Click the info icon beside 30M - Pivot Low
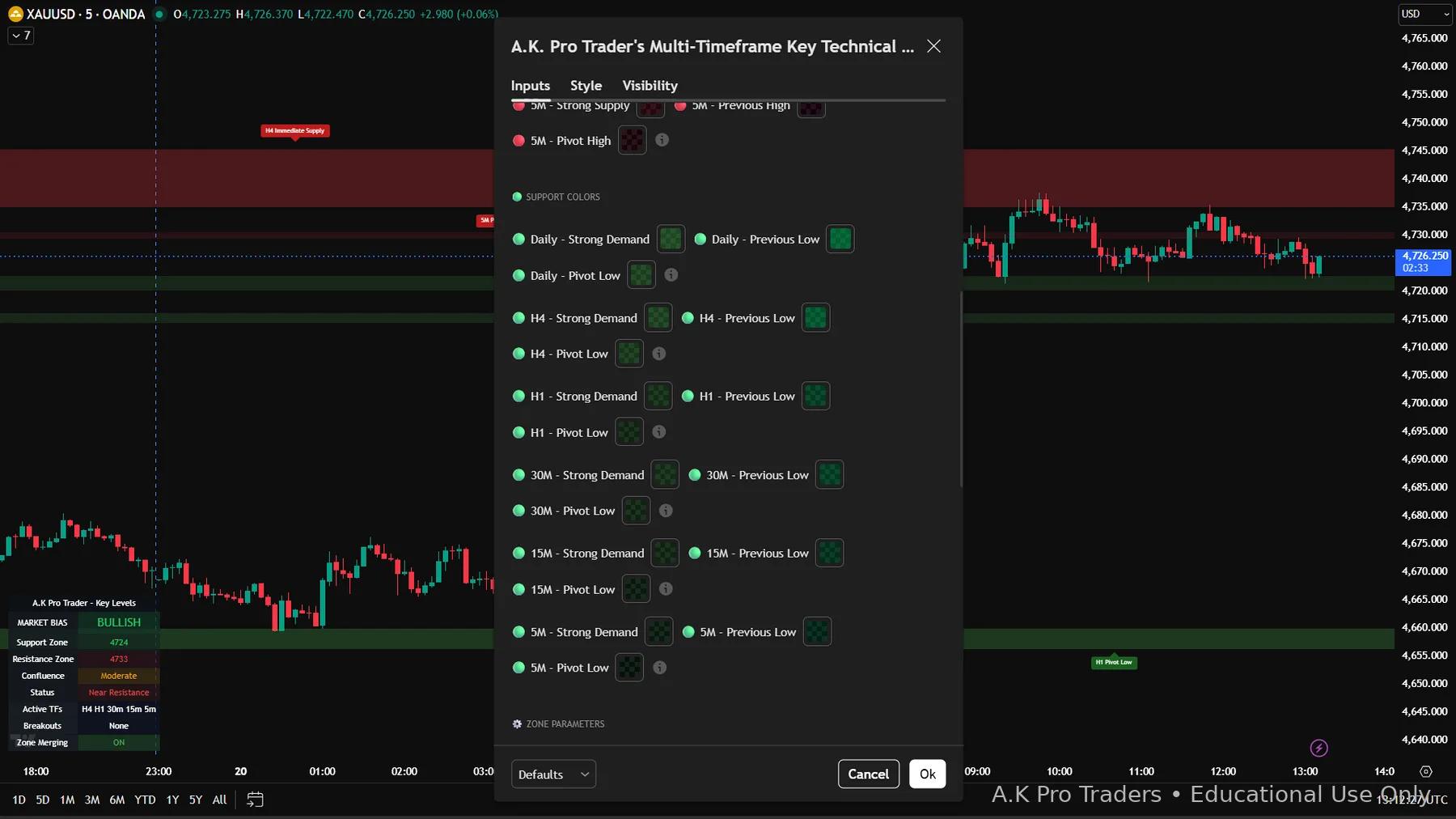 pos(666,511)
